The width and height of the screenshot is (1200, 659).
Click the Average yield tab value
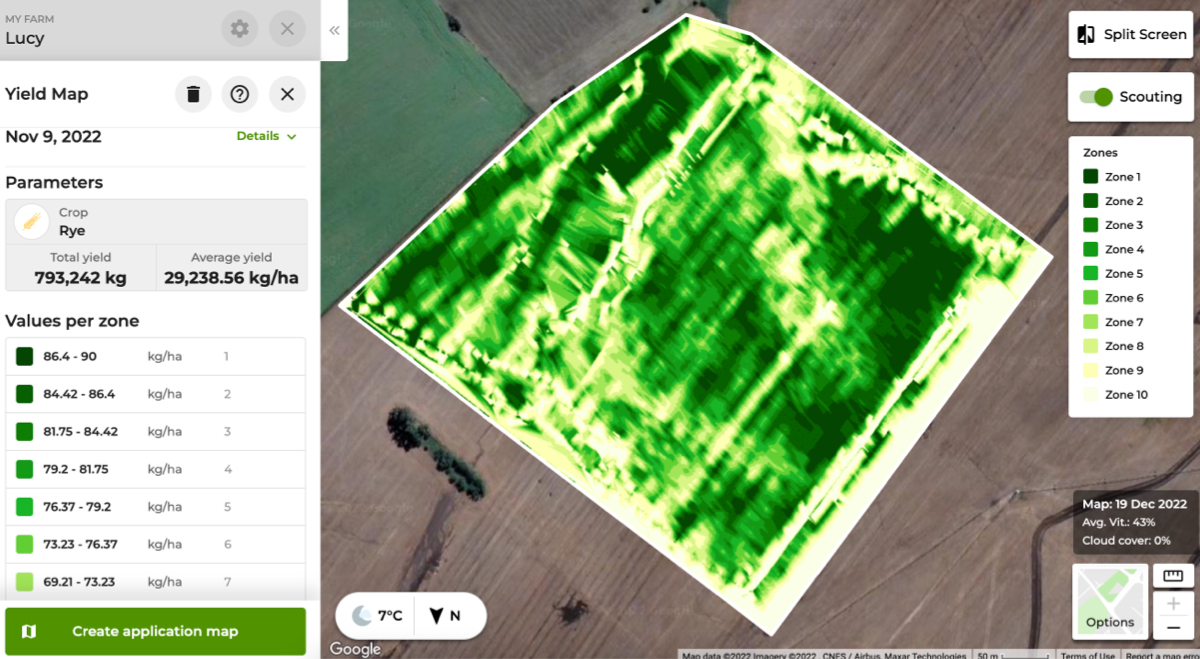coord(231,268)
